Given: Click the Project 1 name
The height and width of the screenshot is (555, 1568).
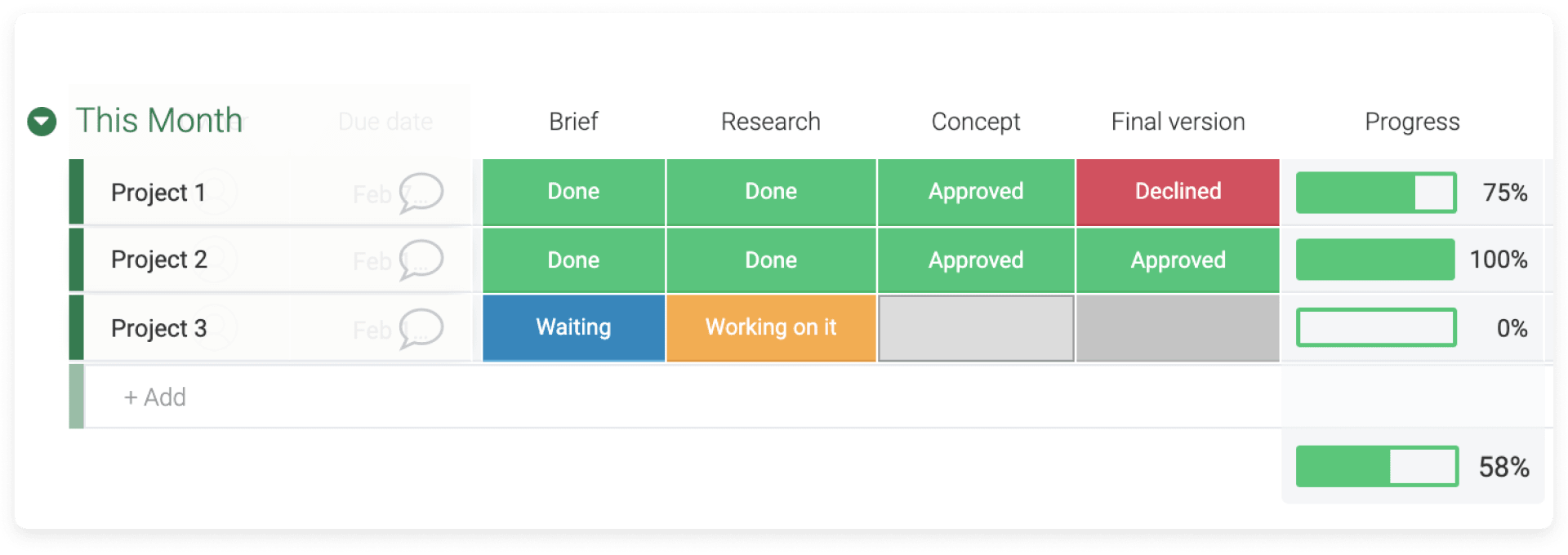Looking at the screenshot, I should 158,193.
